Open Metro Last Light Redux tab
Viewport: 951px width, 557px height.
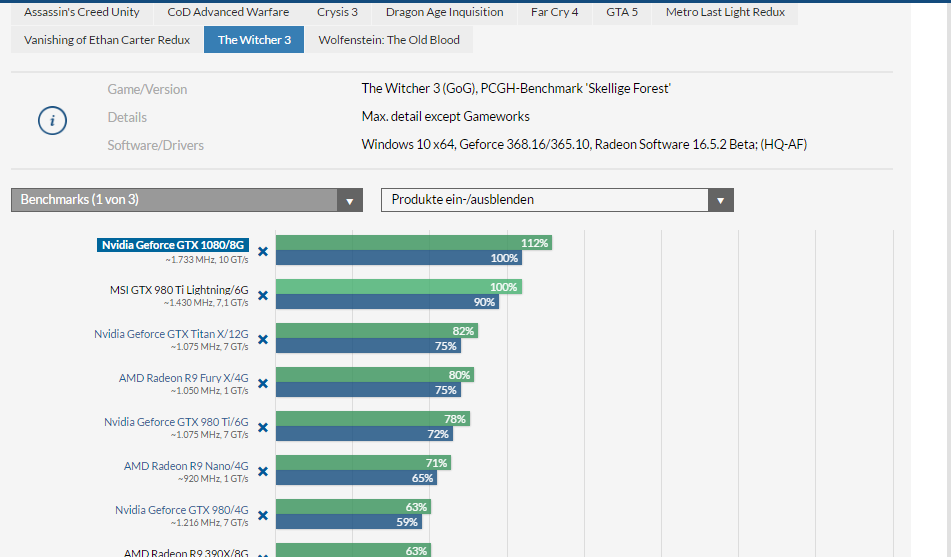coord(725,12)
